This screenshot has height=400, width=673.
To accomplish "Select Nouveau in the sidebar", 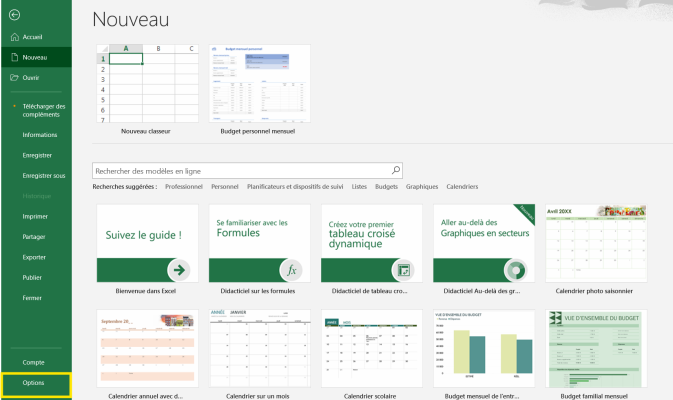I will click(36, 57).
